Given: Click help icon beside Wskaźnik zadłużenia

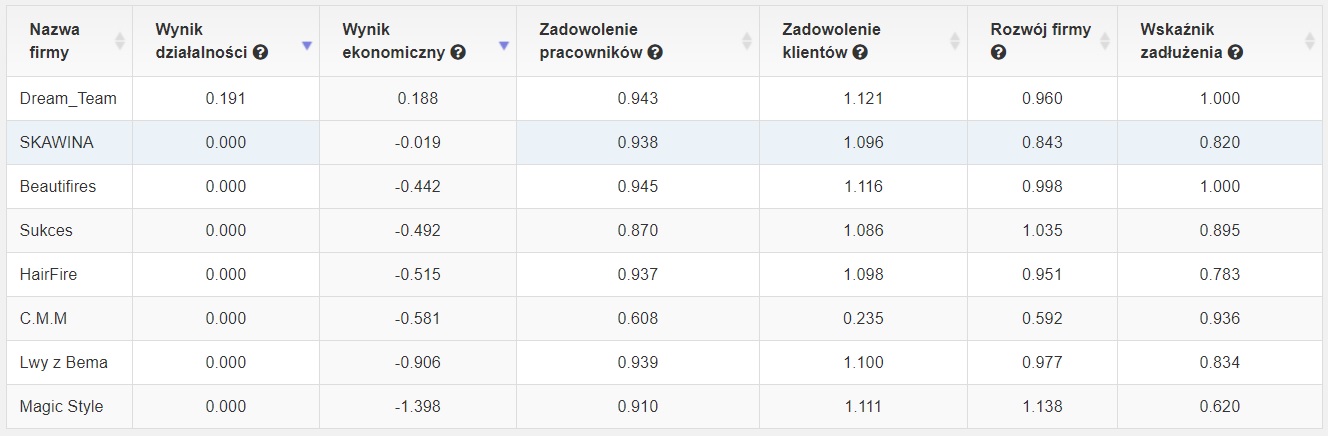Looking at the screenshot, I should tap(1236, 53).
